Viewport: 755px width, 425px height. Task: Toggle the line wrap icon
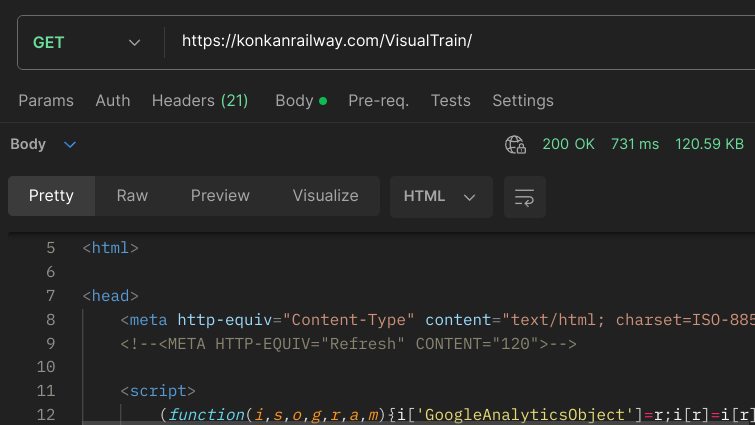coord(525,197)
